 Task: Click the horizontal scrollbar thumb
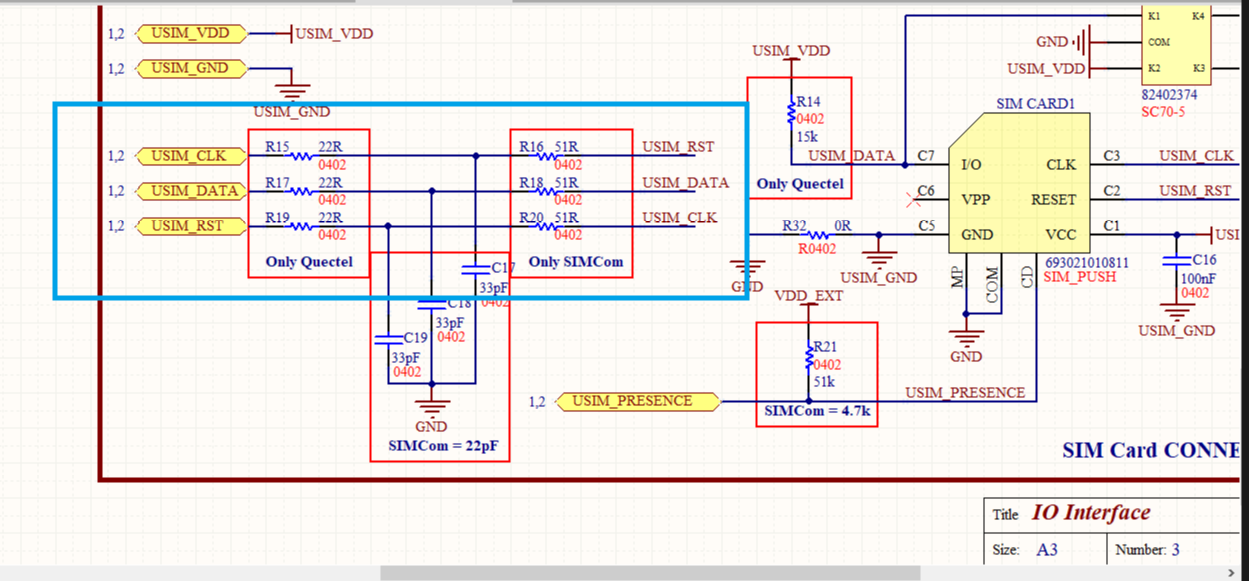click(x=649, y=573)
